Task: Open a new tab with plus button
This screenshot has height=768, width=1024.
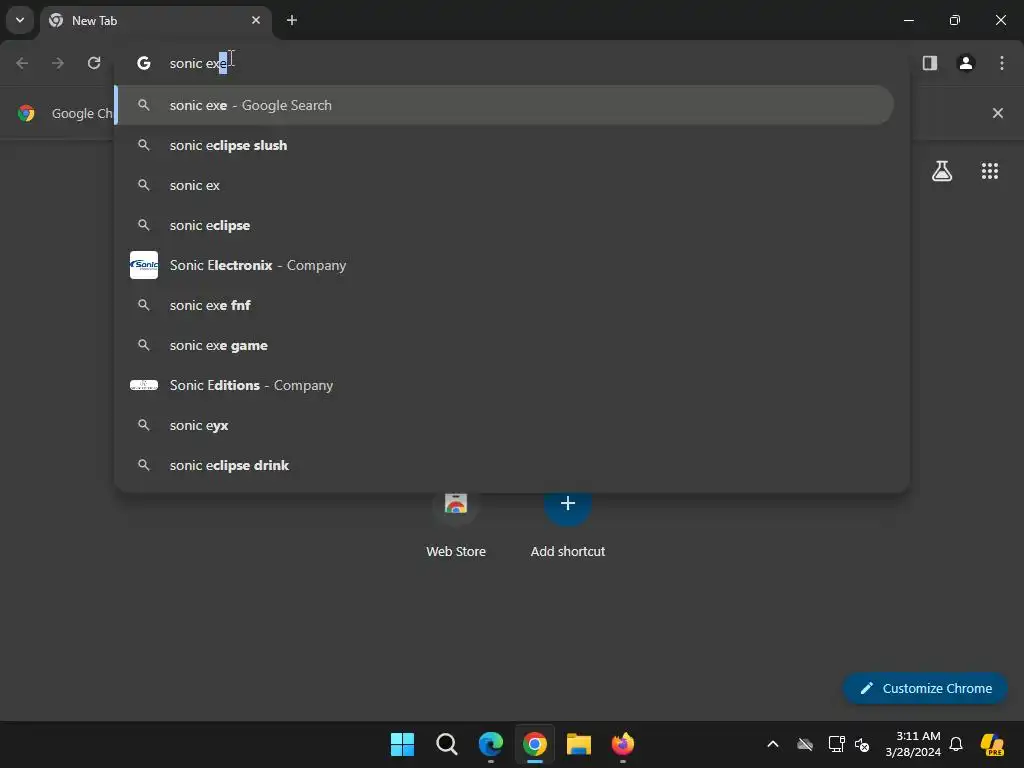Action: 292,20
